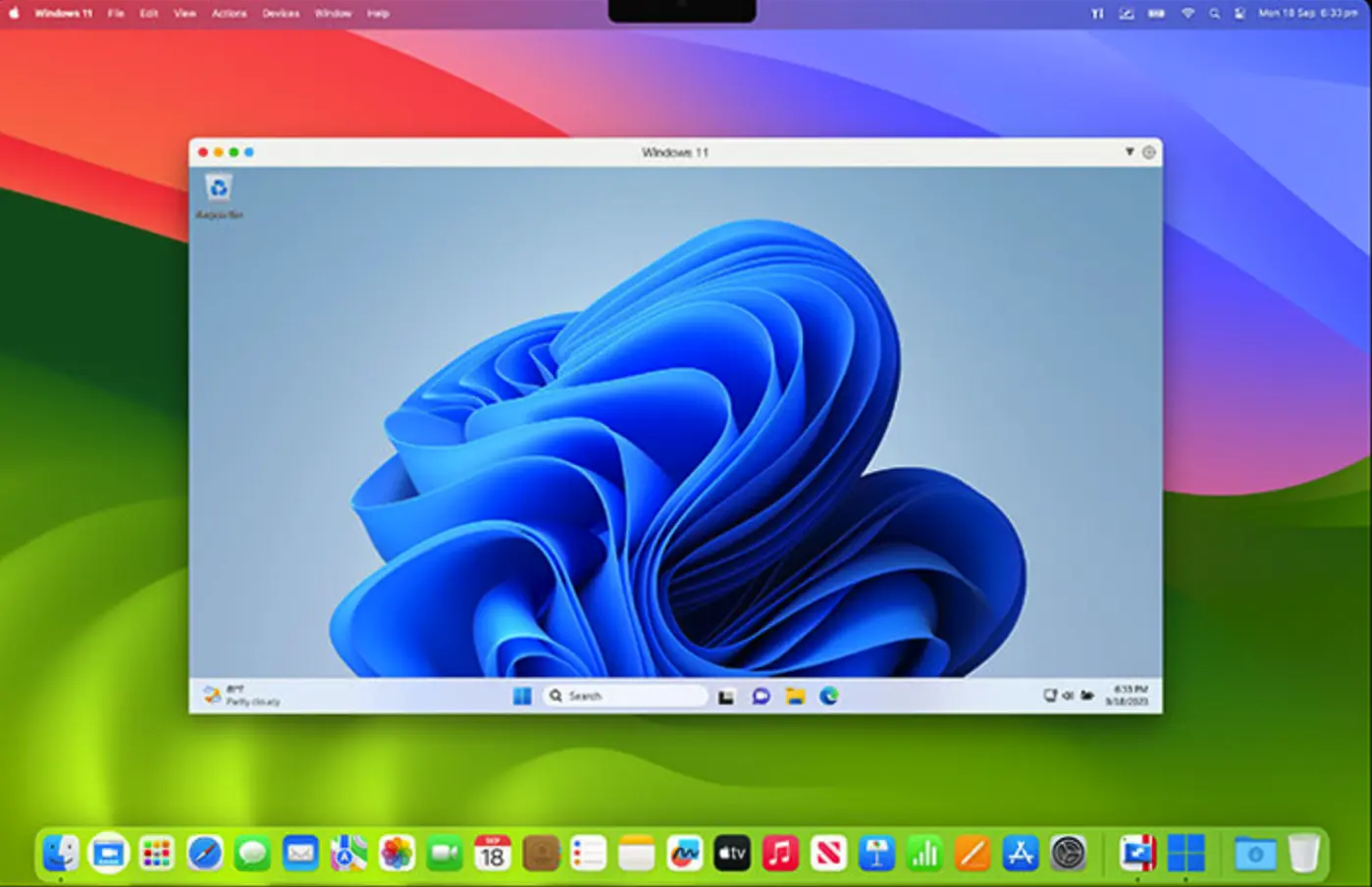Click the menu bar date and time
The height and width of the screenshot is (887, 1372).
tap(1308, 14)
